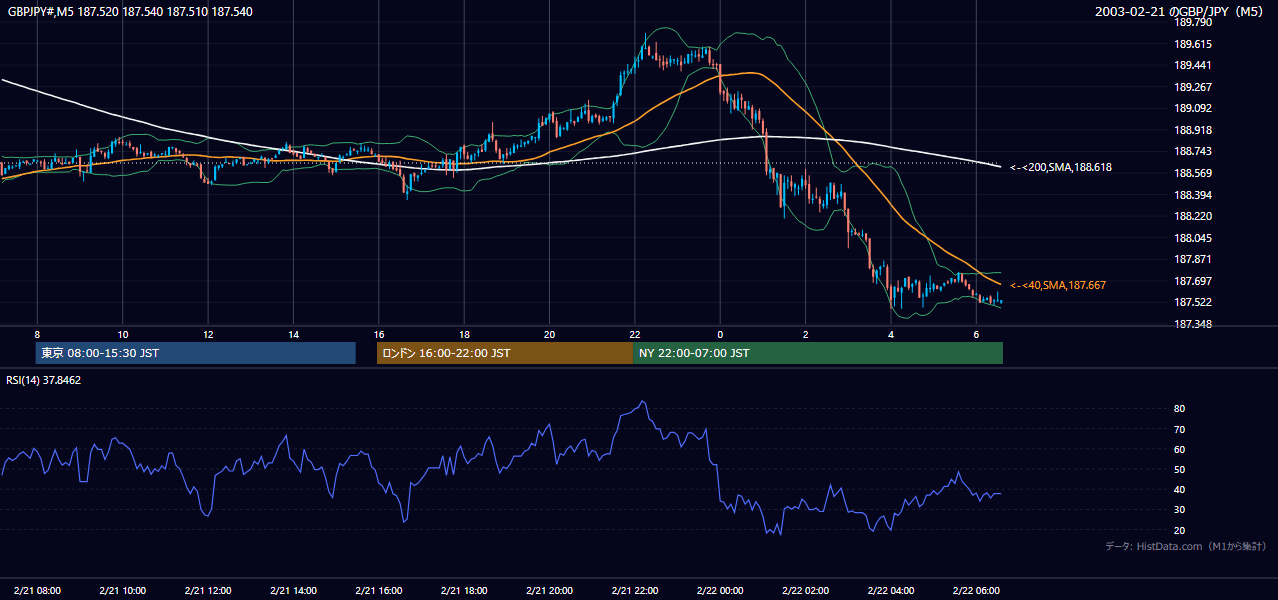Click price axis value 188.569

coord(1193,173)
